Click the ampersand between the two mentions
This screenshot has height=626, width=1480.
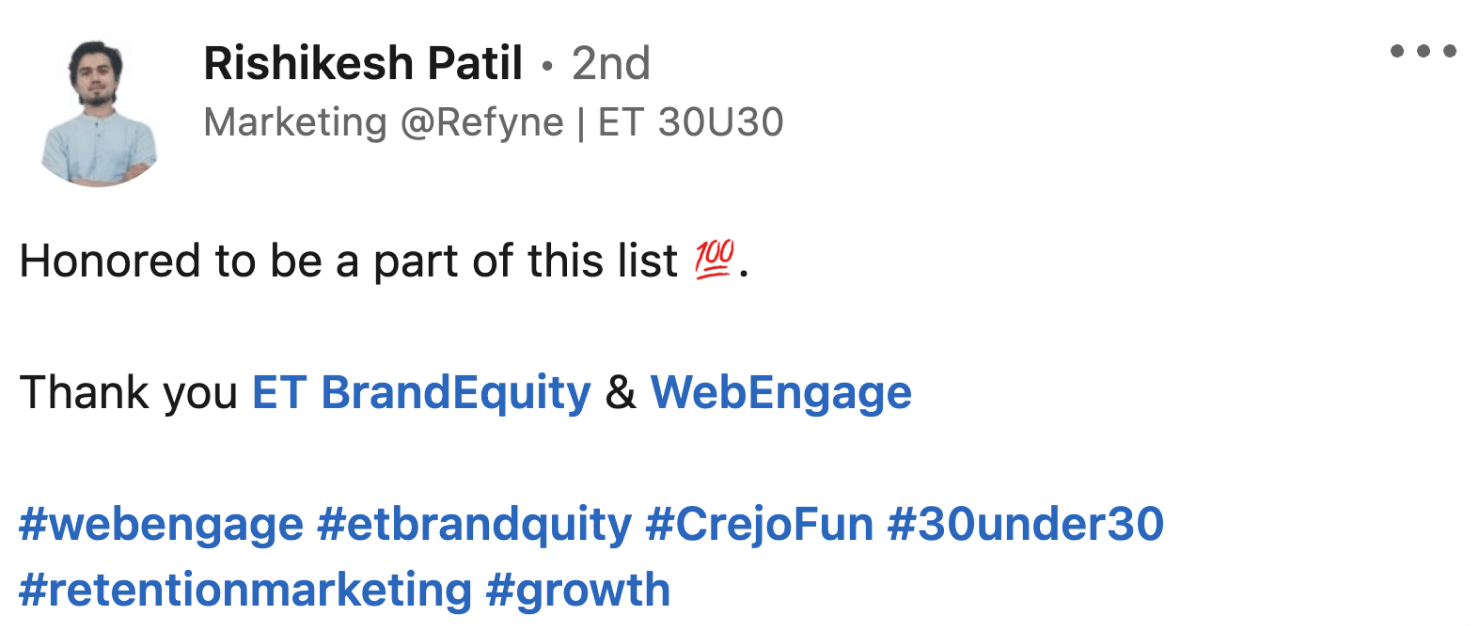pyautogui.click(x=621, y=393)
